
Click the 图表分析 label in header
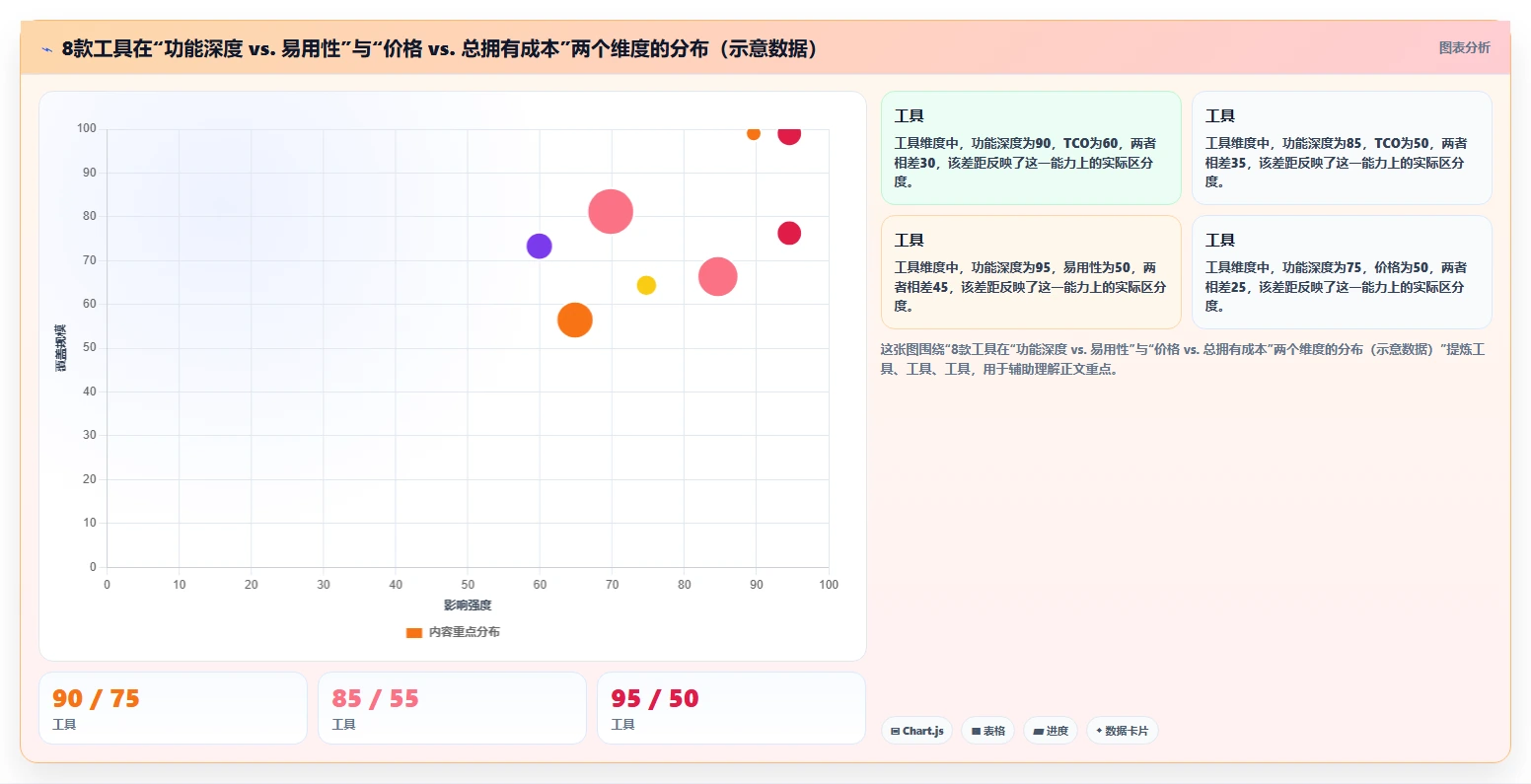(x=1464, y=47)
